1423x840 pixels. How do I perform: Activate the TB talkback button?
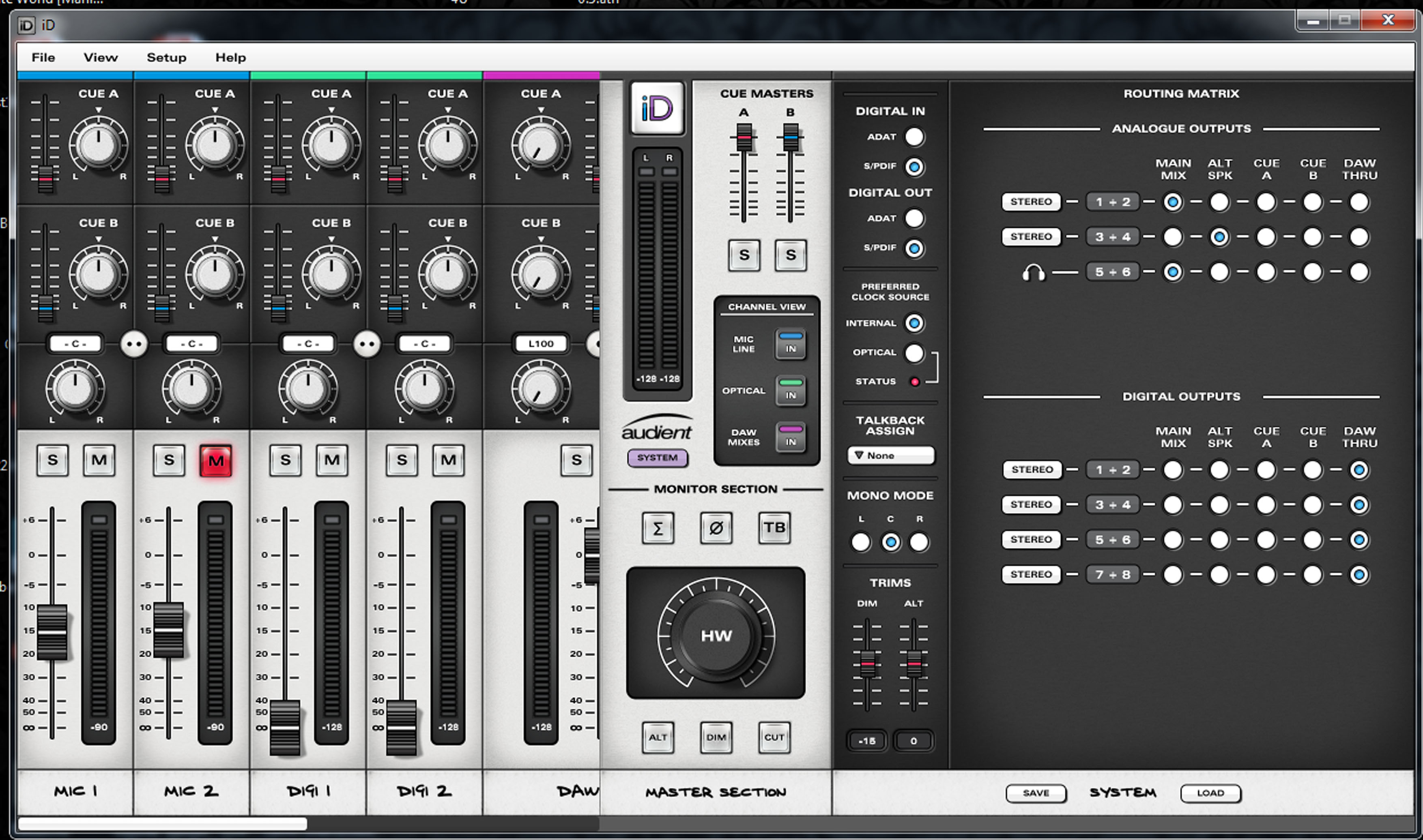tap(774, 527)
